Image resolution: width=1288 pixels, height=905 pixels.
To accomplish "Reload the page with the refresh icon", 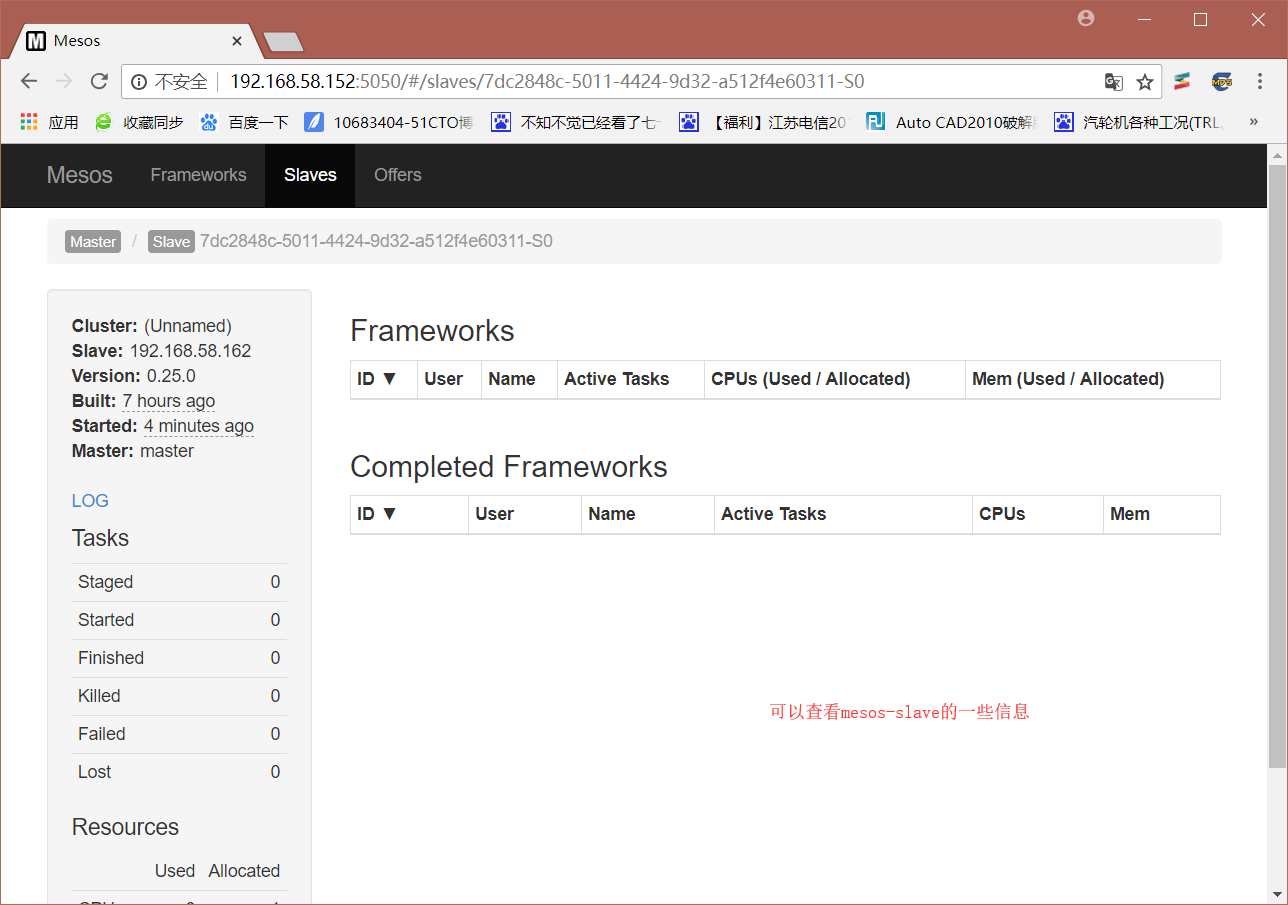I will [99, 81].
